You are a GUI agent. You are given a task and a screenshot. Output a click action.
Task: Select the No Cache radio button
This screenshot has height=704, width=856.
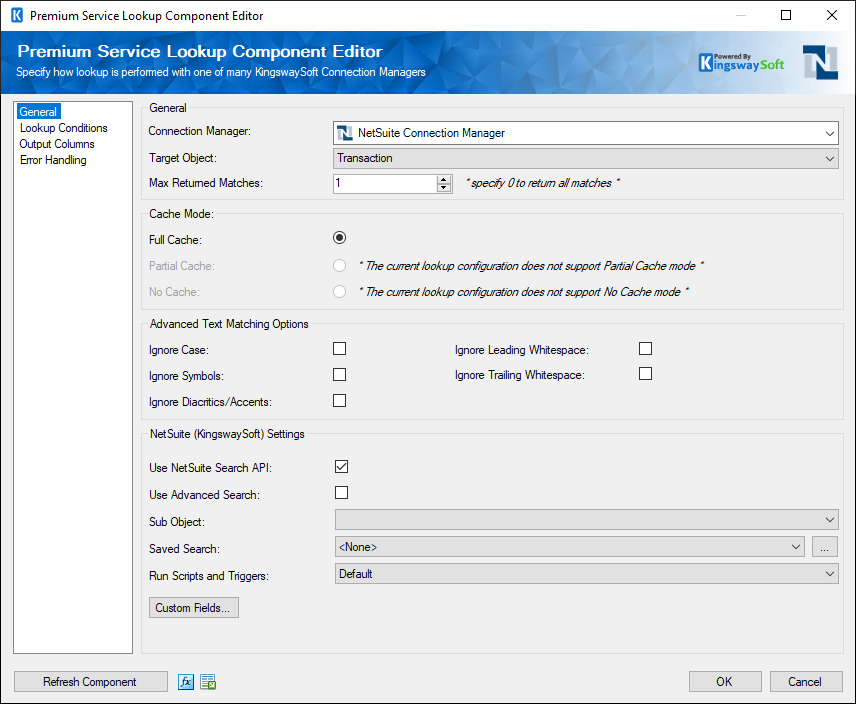pos(340,291)
